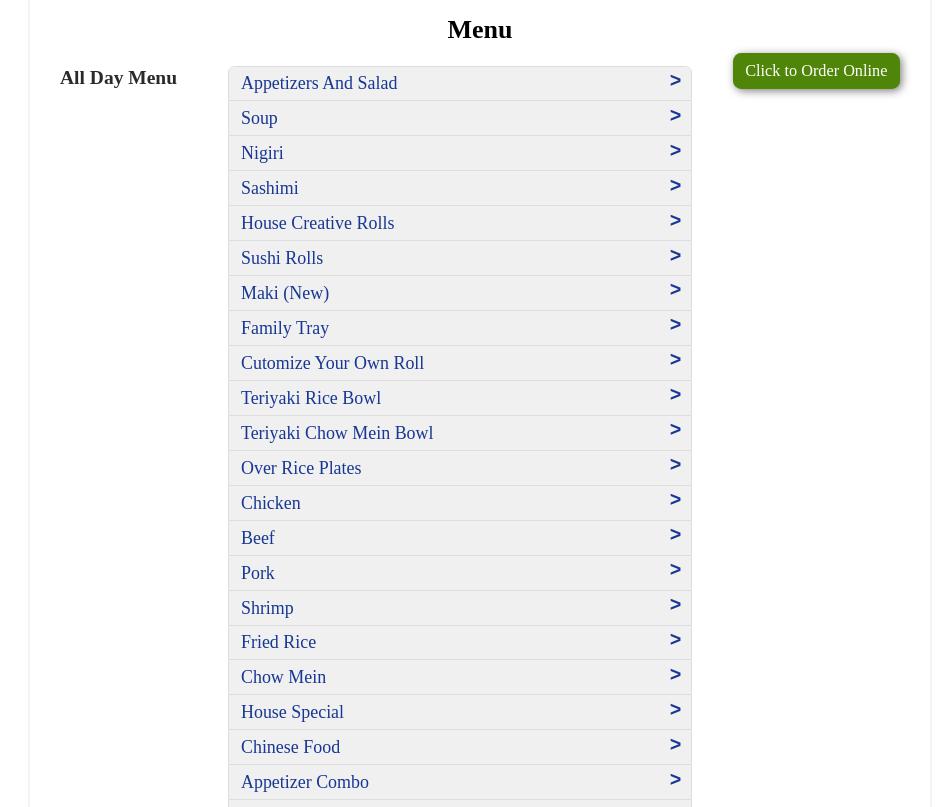Expand the Soup category arrow
The height and width of the screenshot is (807, 945).
[675, 116]
